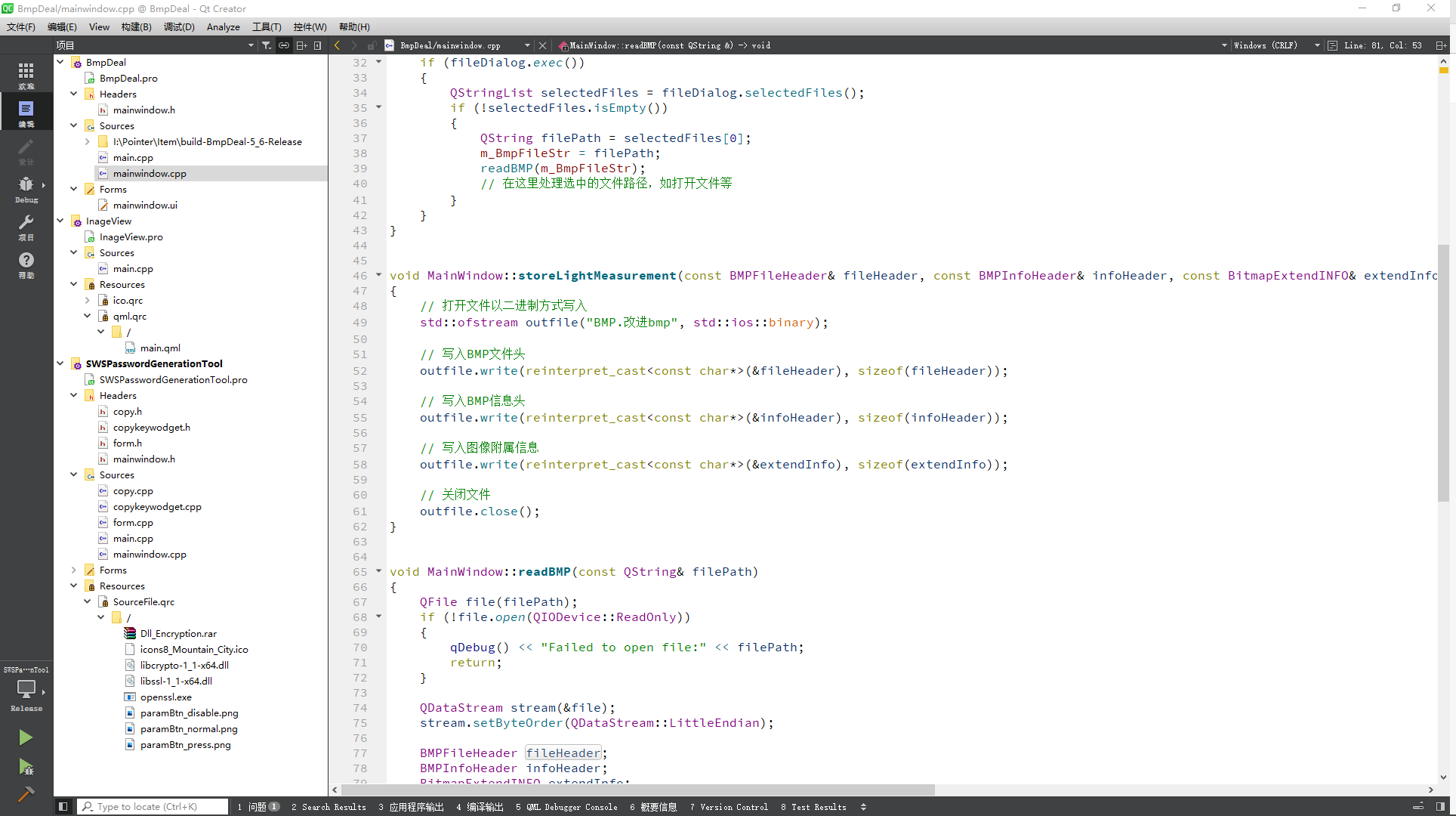
Task: Expand the Forms folder under SWSPasswordGenerationTool
Action: point(74,570)
